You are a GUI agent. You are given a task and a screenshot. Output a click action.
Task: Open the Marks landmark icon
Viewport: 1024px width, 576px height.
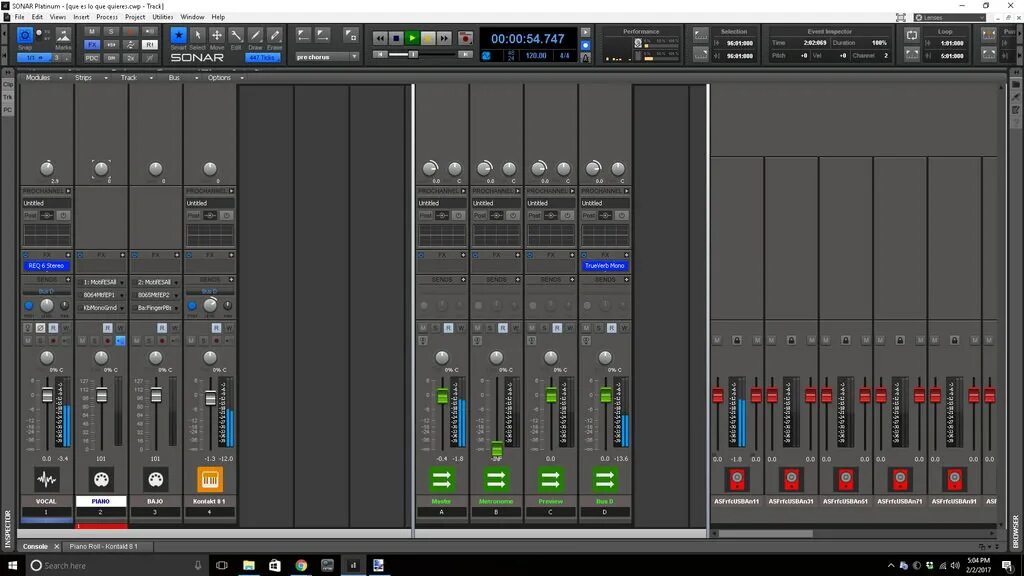63,36
